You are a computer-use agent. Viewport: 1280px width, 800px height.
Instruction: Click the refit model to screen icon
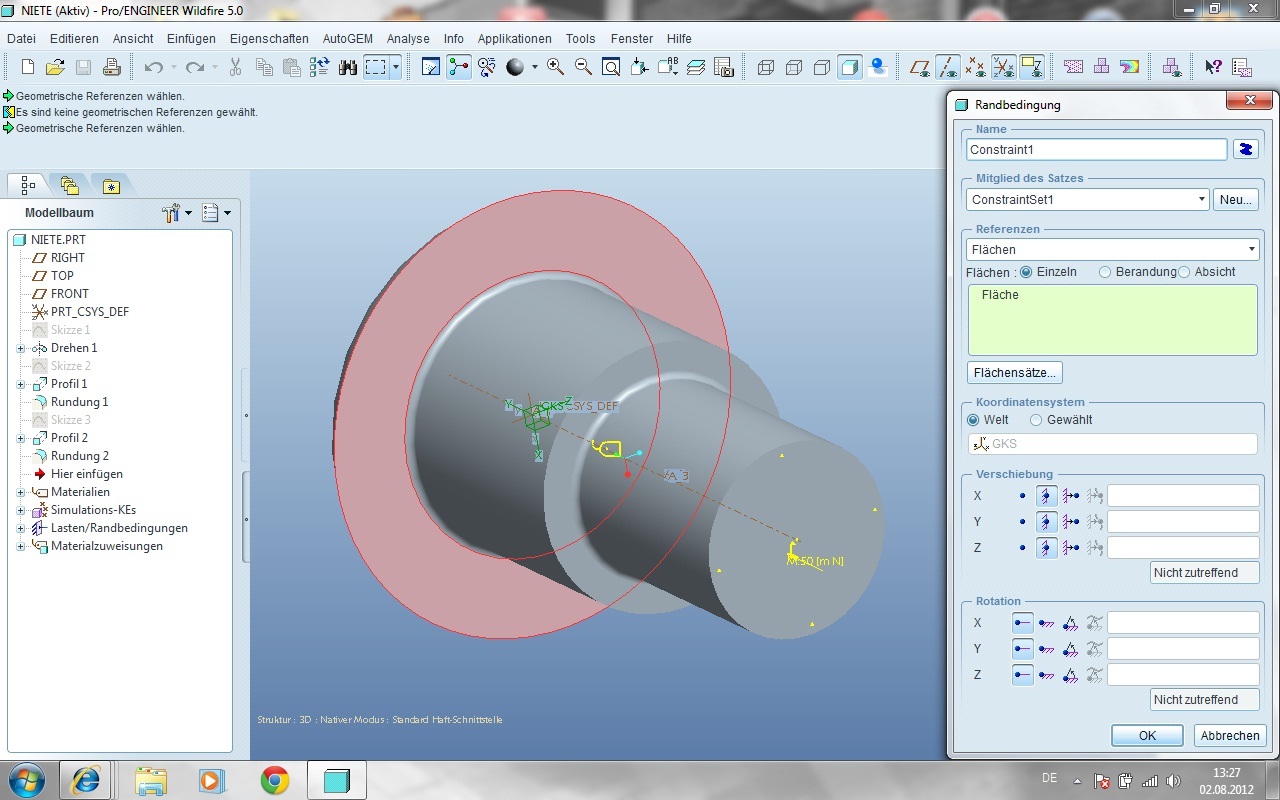611,67
